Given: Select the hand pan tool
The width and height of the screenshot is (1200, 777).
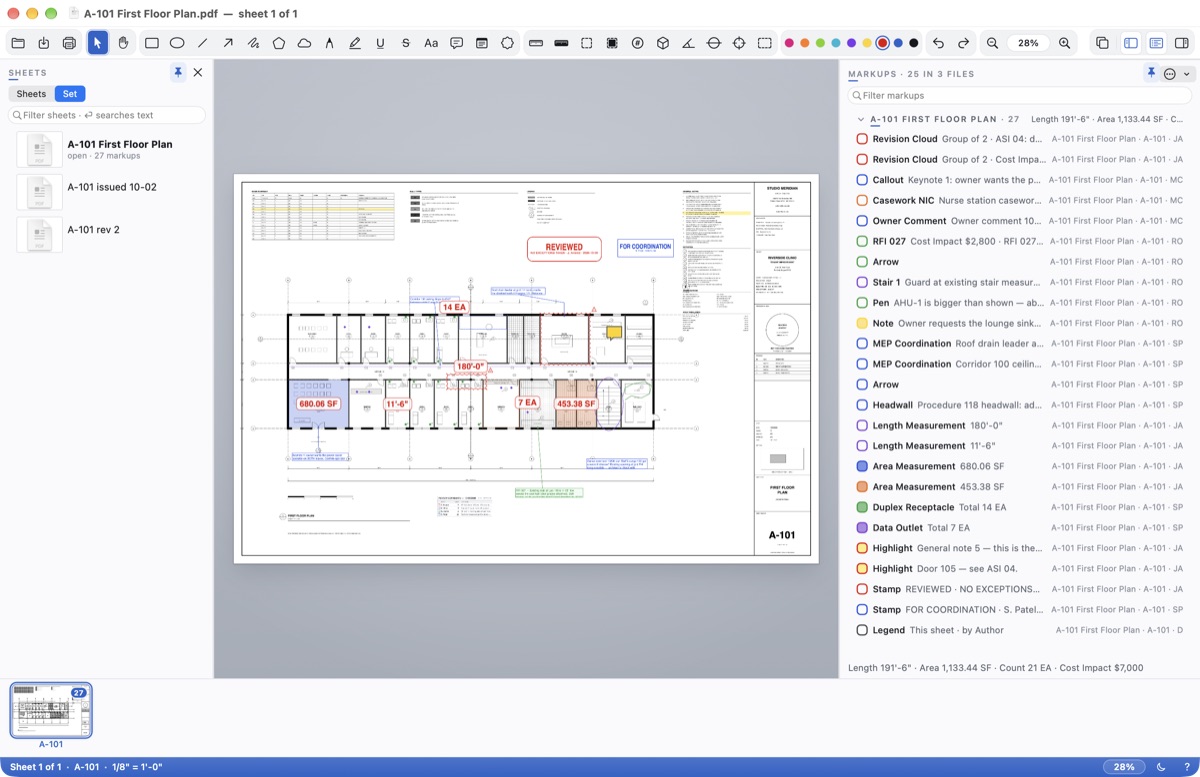Looking at the screenshot, I should [123, 43].
